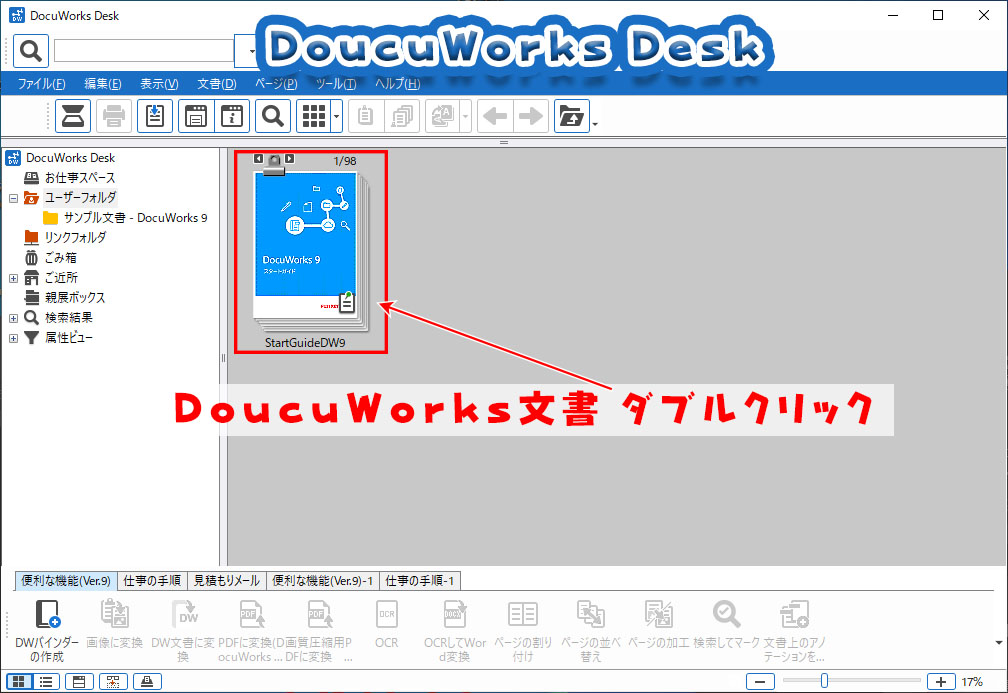This screenshot has width=1008, height=693.
Task: Expand the 検索結果 tree node
Action: point(14,318)
